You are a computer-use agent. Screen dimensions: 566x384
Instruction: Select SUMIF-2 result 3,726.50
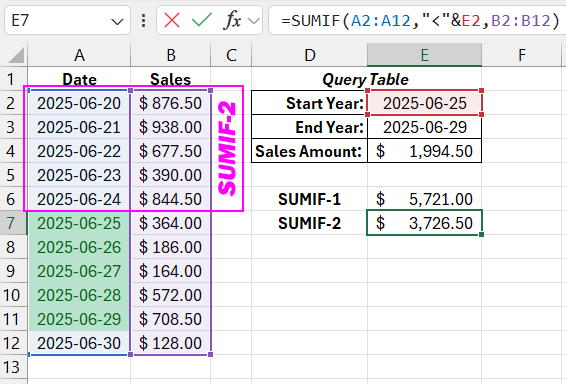pos(424,223)
